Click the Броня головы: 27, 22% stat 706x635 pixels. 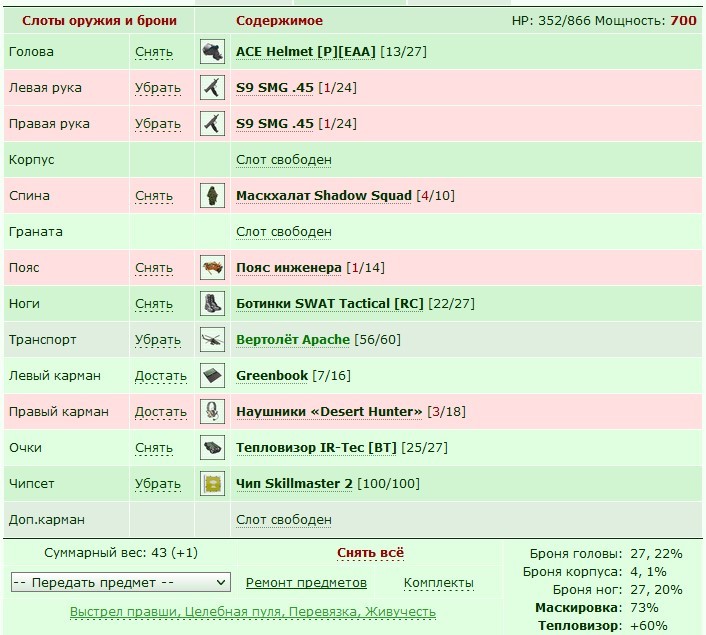point(606,553)
